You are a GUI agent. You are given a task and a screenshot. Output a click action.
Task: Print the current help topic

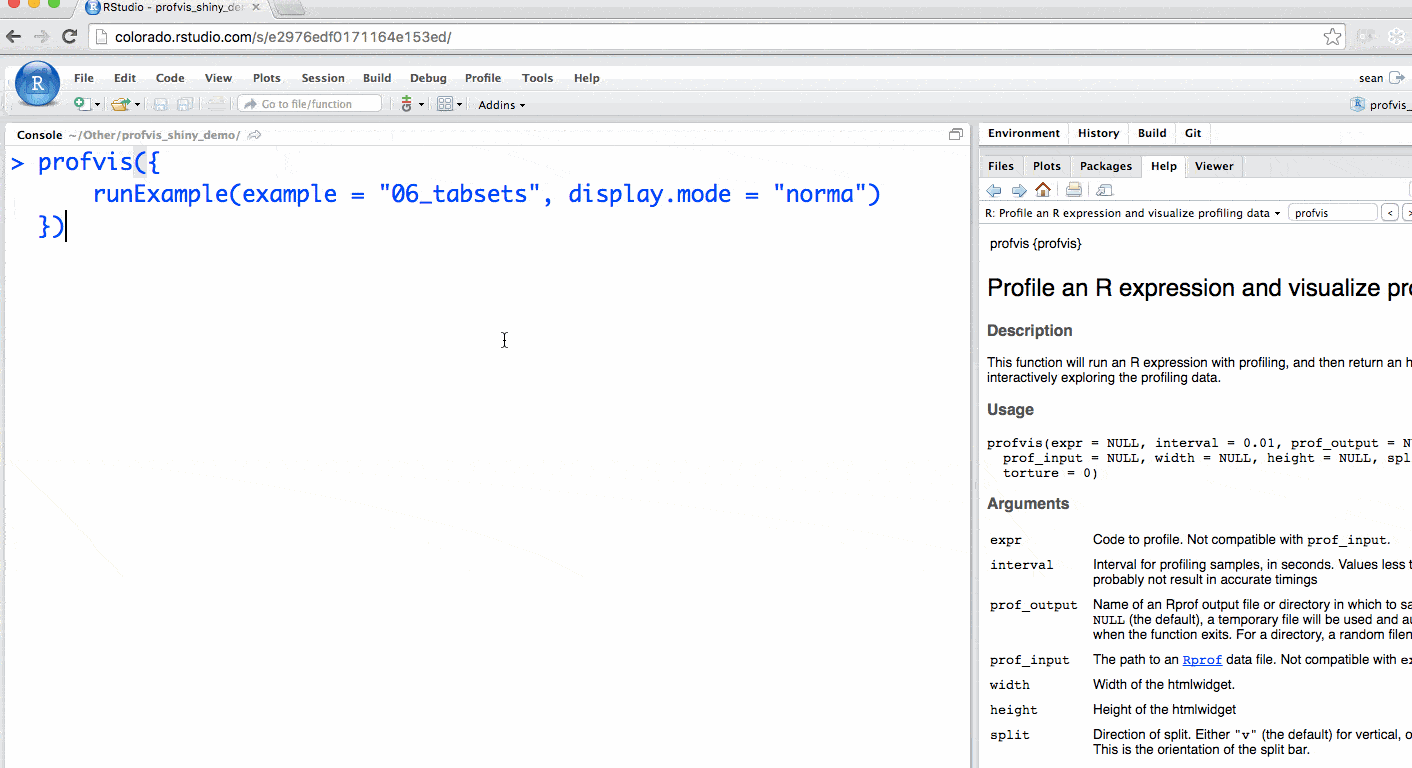tap(1073, 190)
